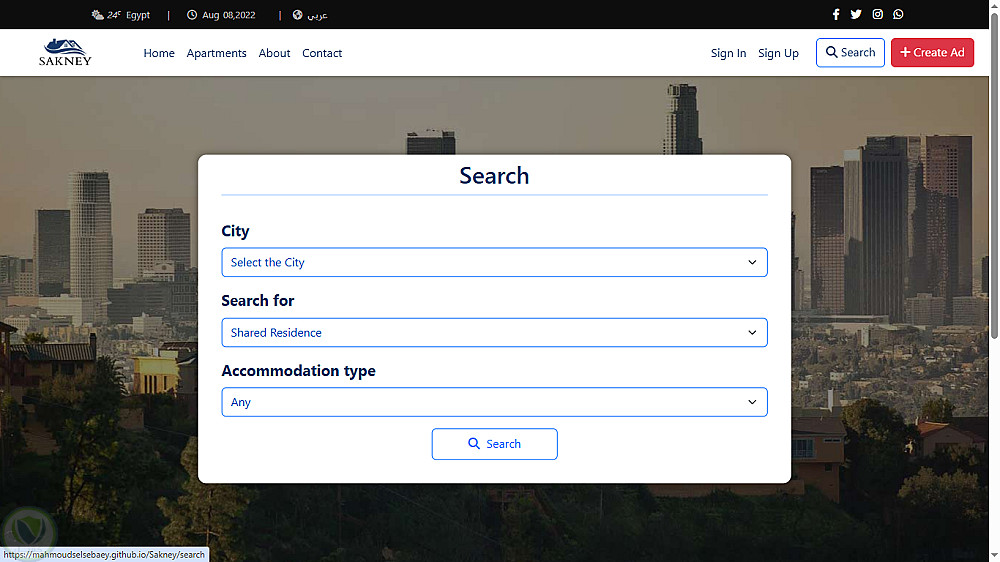Click the 24° Egypt weather text
The width and height of the screenshot is (1000, 562).
(128, 15)
